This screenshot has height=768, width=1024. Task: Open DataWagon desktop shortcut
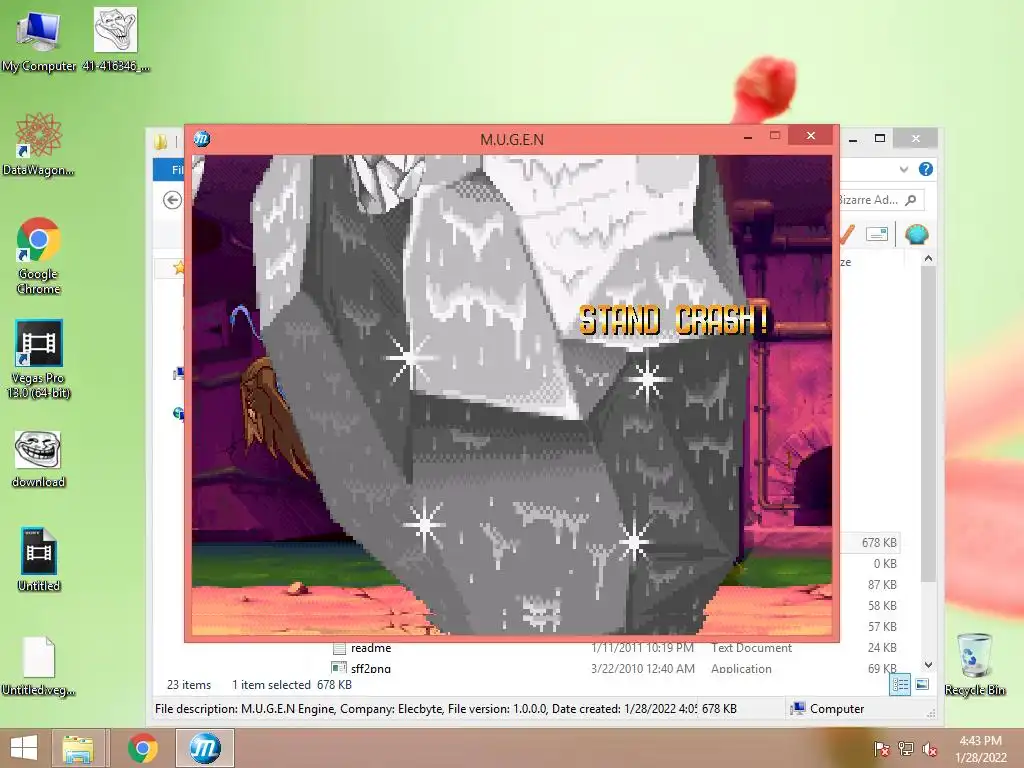[38, 144]
